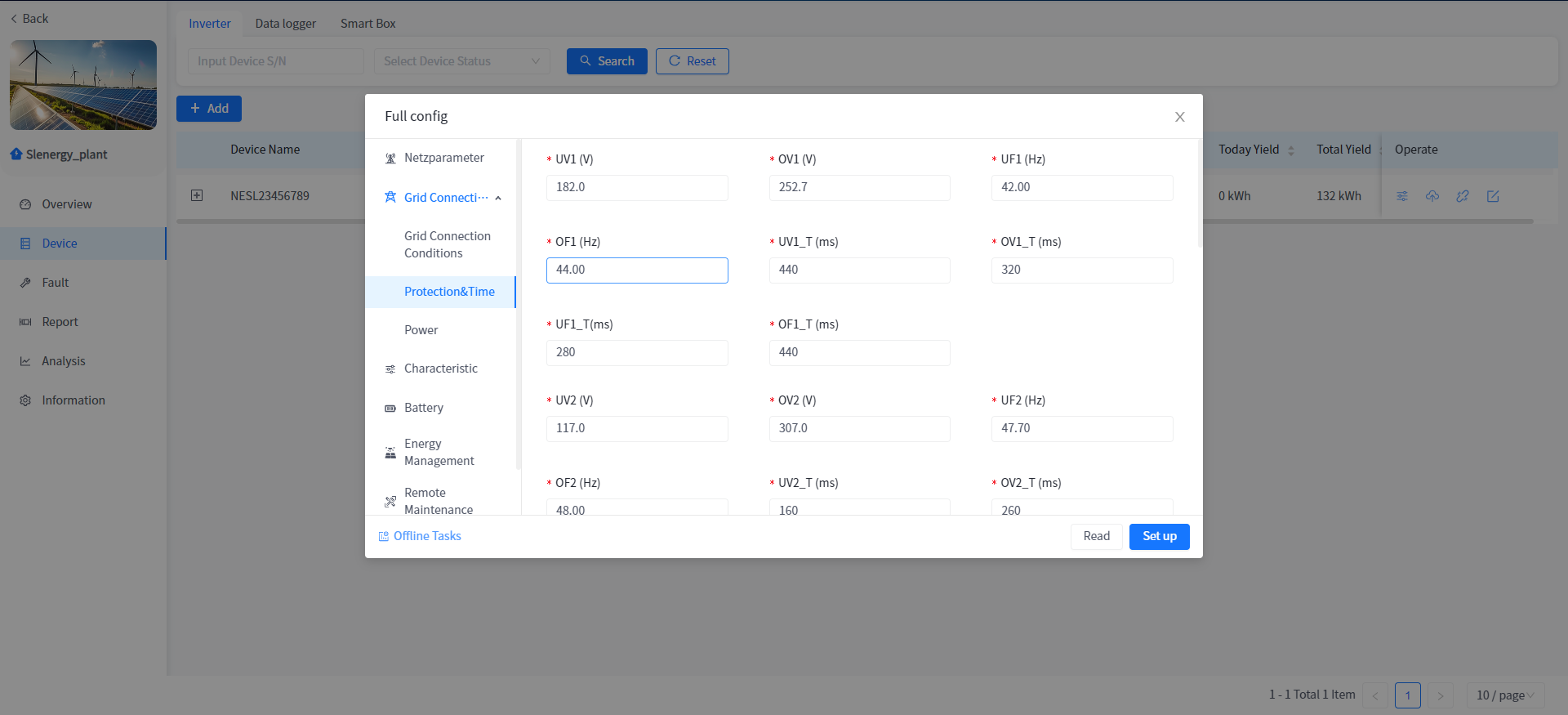Open the 10 / page size dropdown
Image resolution: width=1568 pixels, height=715 pixels.
click(1504, 695)
